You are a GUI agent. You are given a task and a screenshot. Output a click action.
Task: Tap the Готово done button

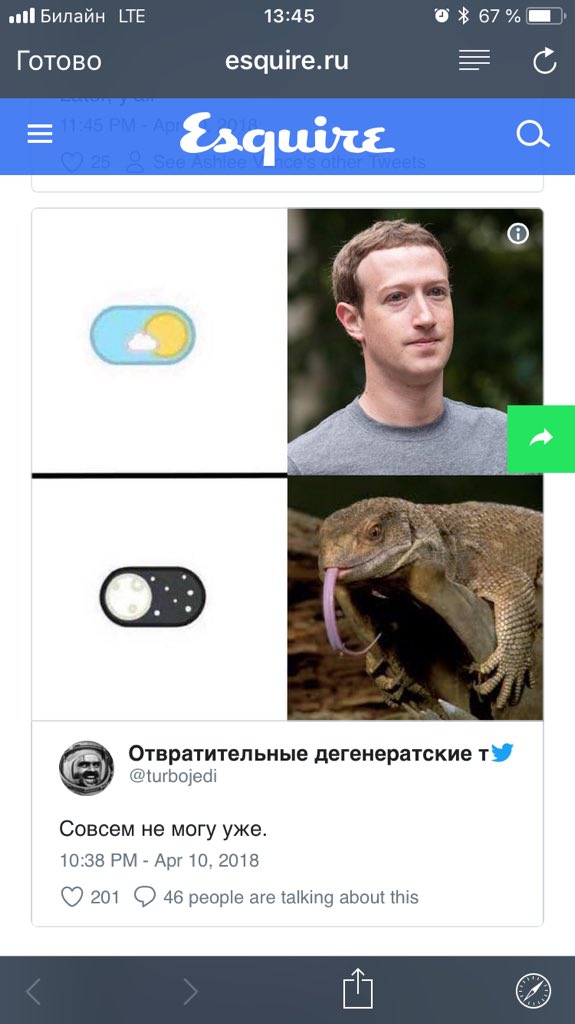59,61
